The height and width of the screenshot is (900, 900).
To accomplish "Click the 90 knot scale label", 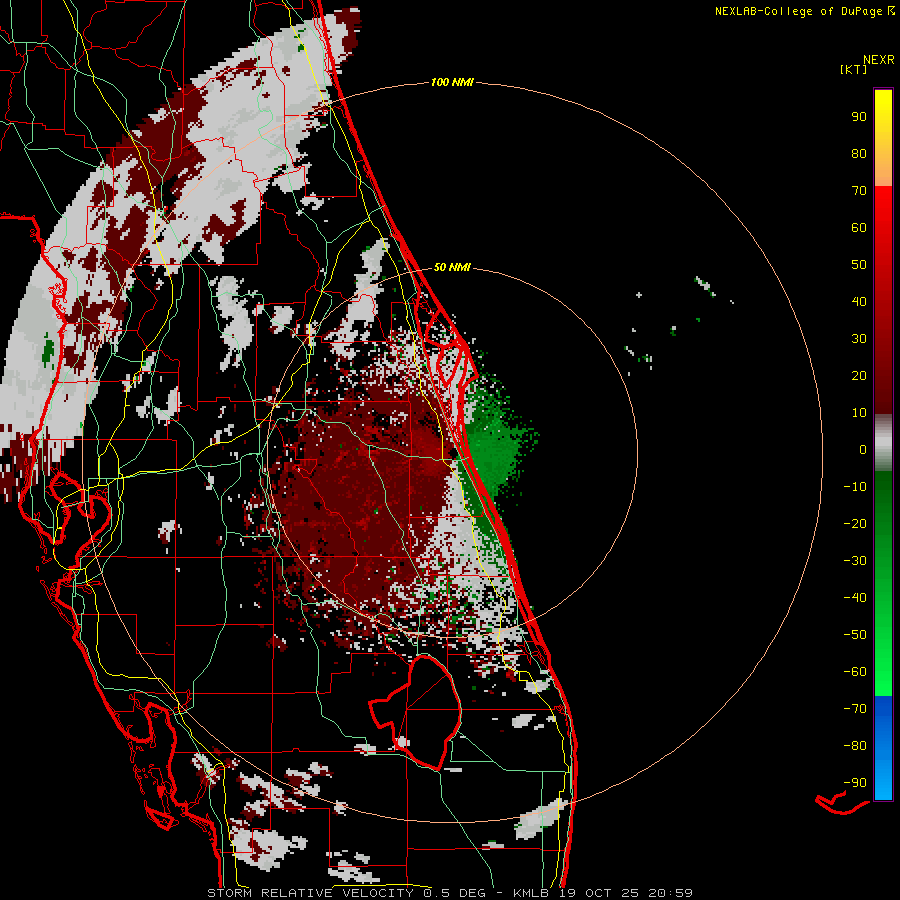I will pyautogui.click(x=859, y=117).
